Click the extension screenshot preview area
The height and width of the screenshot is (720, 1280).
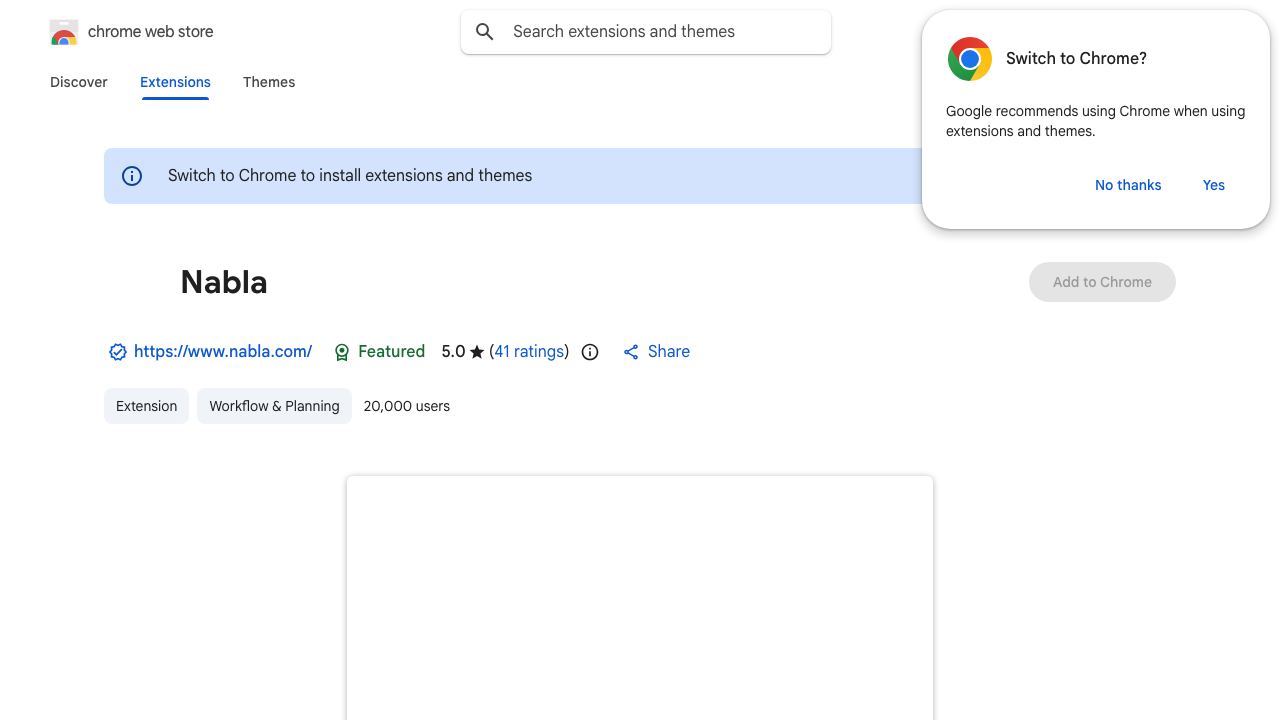pos(640,598)
